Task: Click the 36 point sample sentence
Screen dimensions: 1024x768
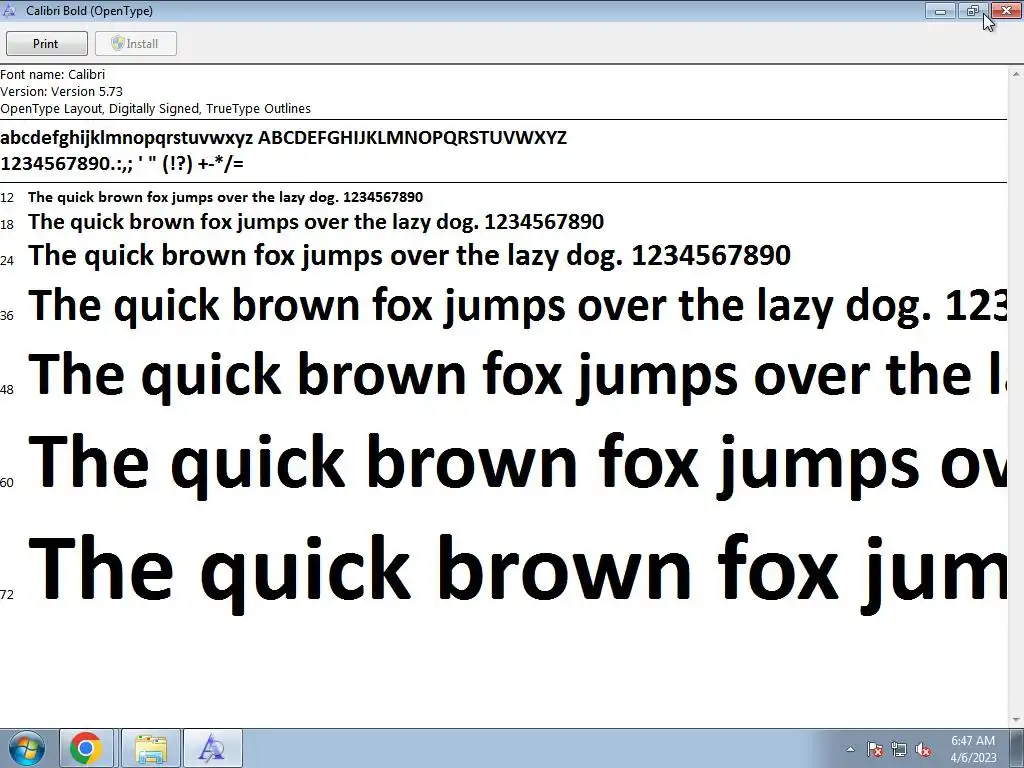Action: tap(517, 306)
